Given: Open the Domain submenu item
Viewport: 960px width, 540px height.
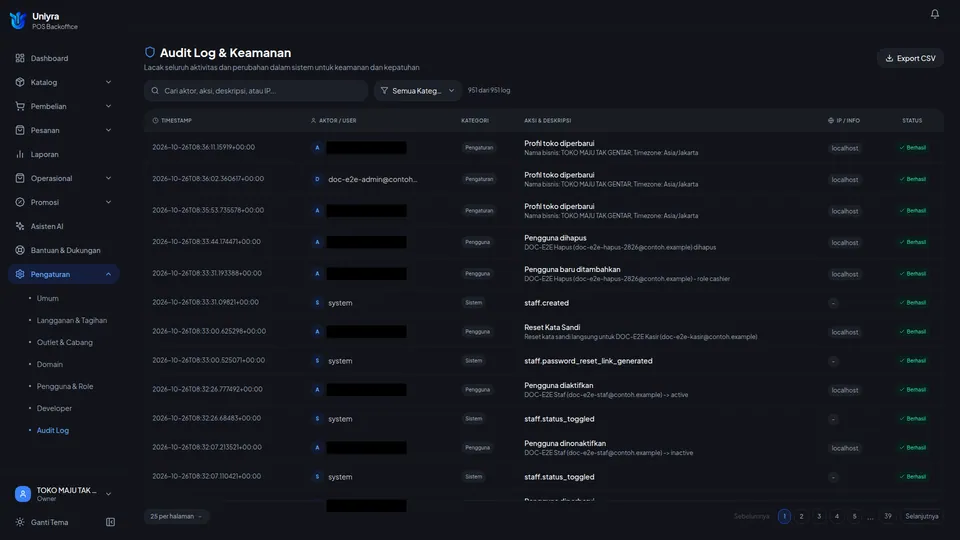Looking at the screenshot, I should tap(50, 364).
